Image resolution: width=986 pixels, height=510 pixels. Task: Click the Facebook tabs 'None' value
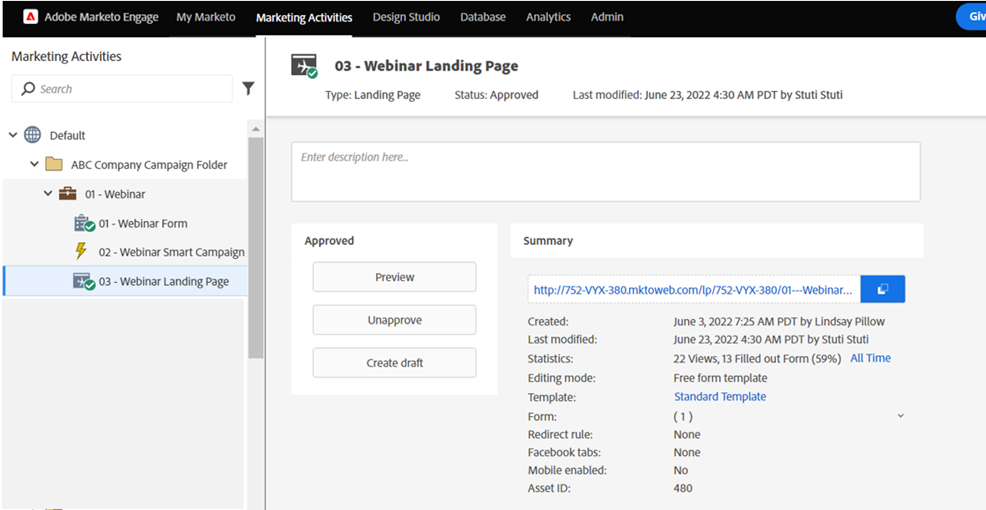(x=687, y=452)
